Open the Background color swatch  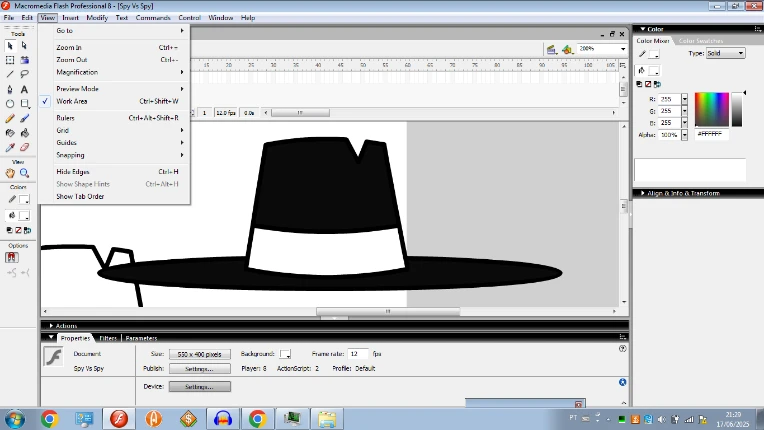286,354
